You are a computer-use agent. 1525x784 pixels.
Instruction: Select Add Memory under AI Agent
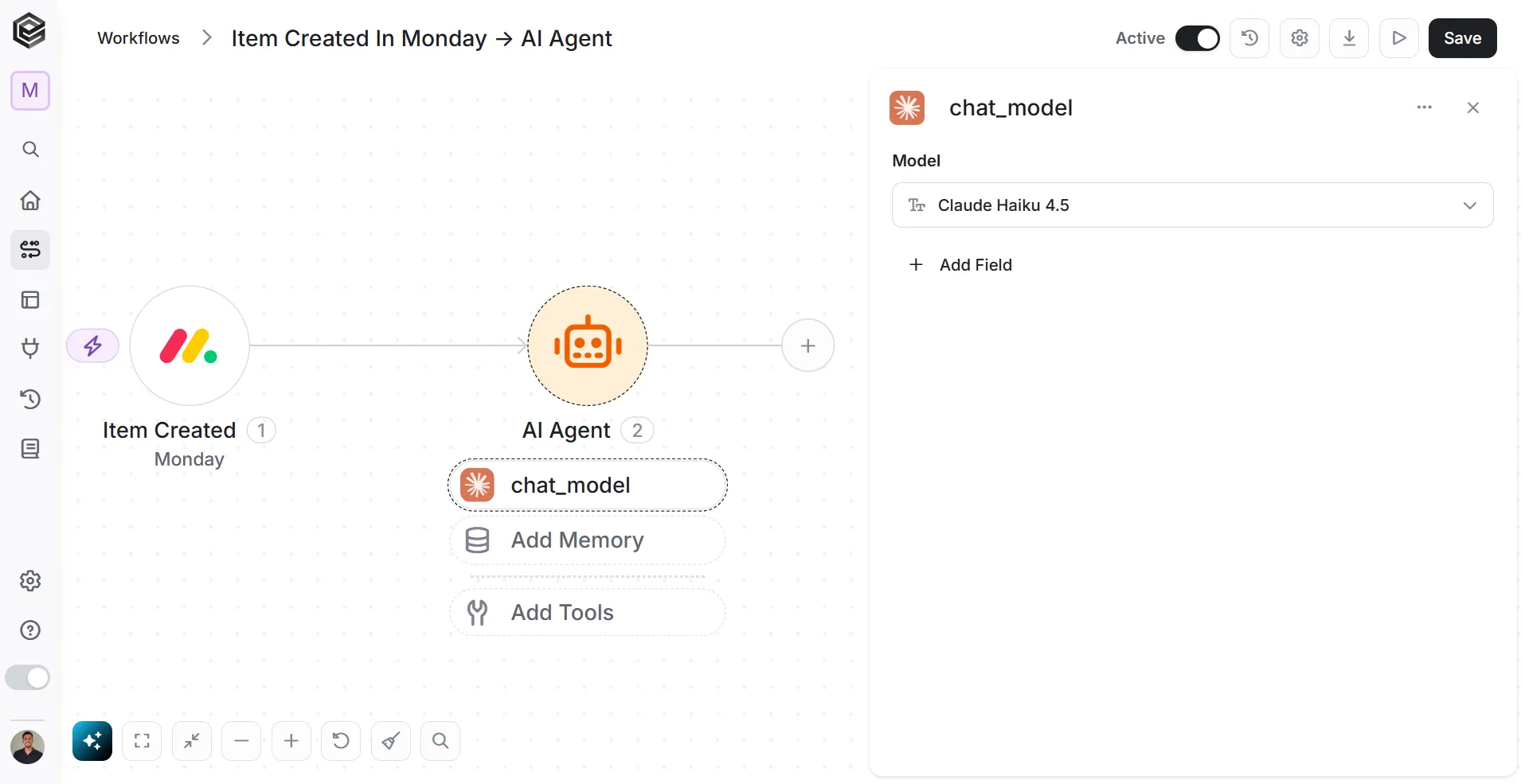pyautogui.click(x=588, y=540)
